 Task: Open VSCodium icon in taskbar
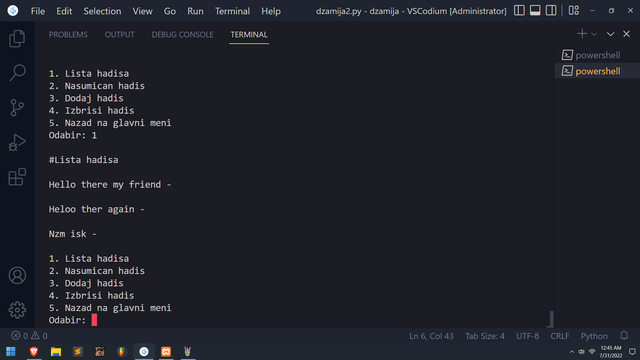click(144, 351)
